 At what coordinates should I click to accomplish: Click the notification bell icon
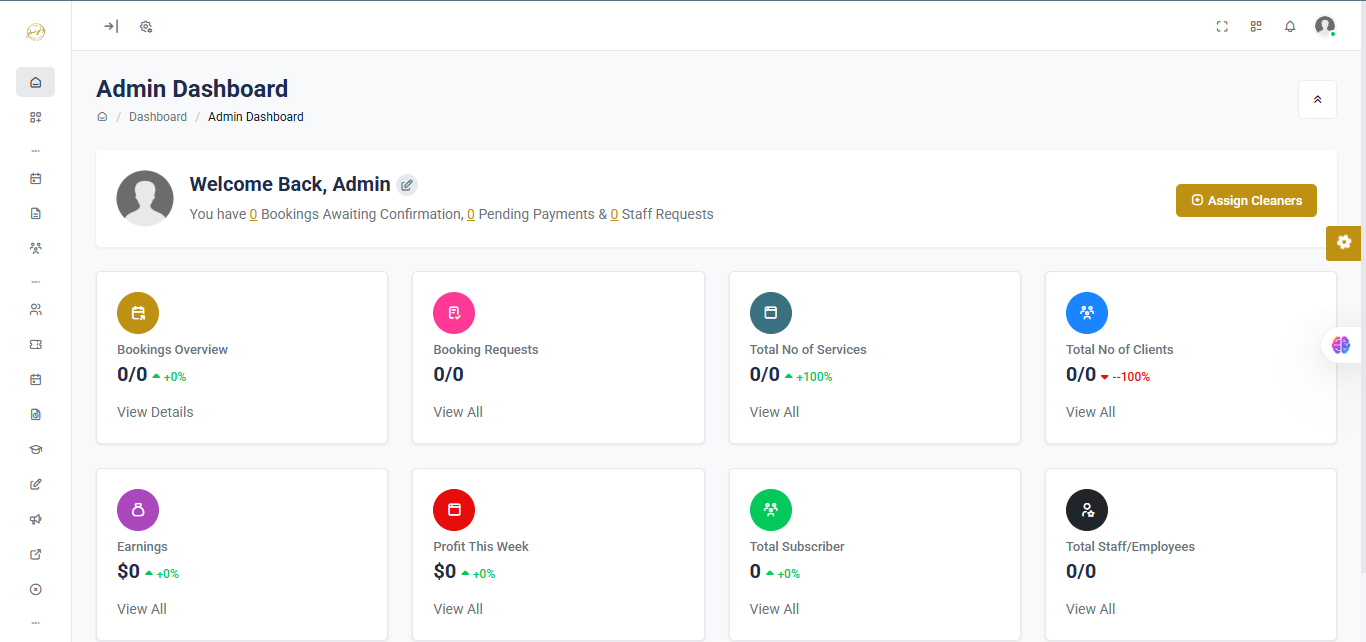tap(1290, 27)
